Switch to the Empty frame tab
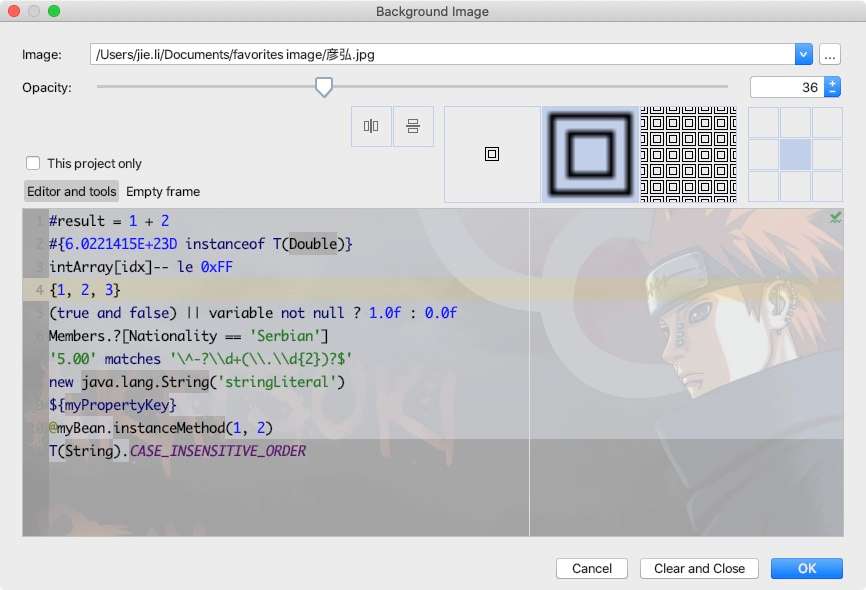This screenshot has height=590, width=866. [x=163, y=192]
